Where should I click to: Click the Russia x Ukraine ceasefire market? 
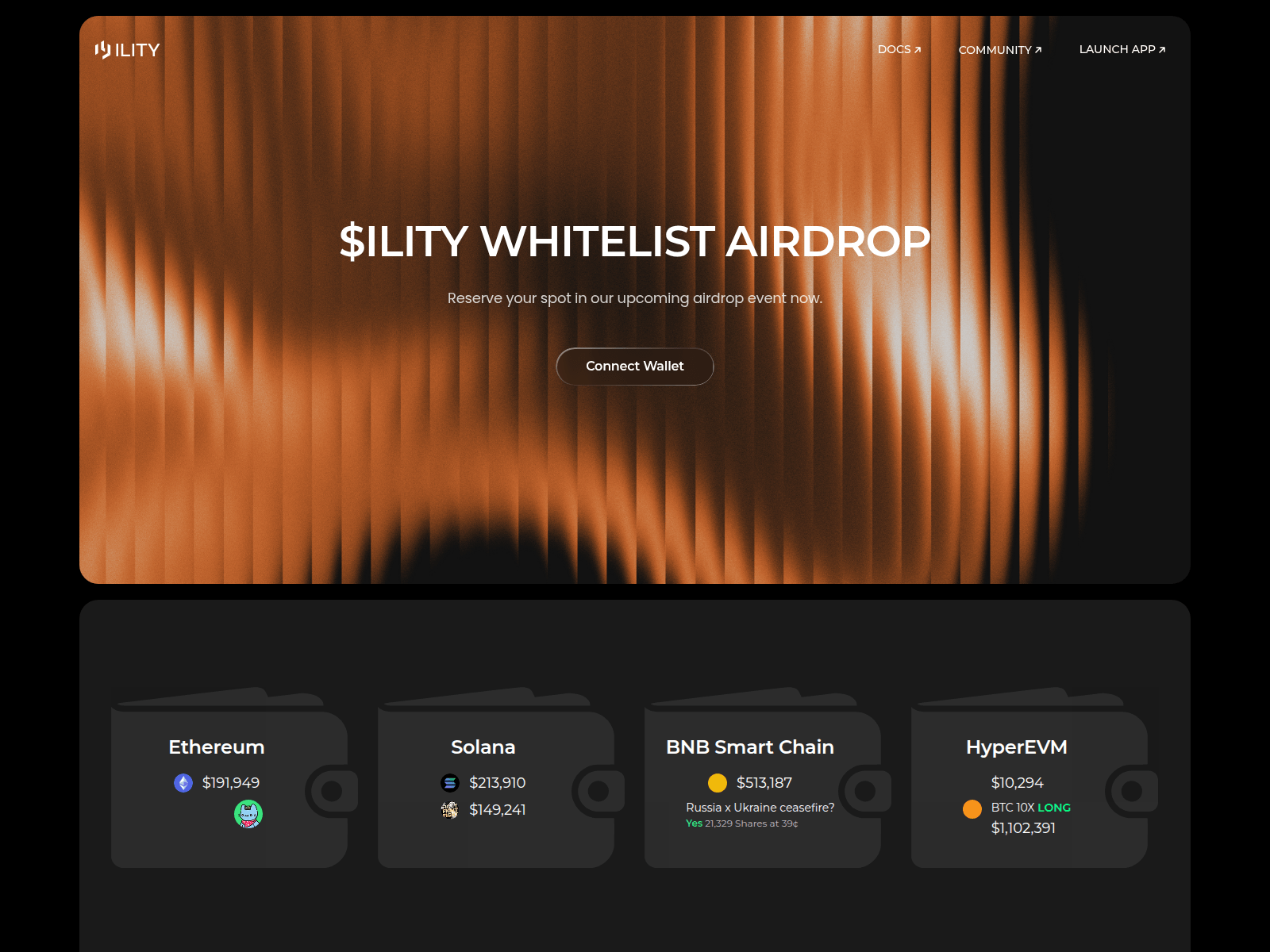tap(760, 808)
